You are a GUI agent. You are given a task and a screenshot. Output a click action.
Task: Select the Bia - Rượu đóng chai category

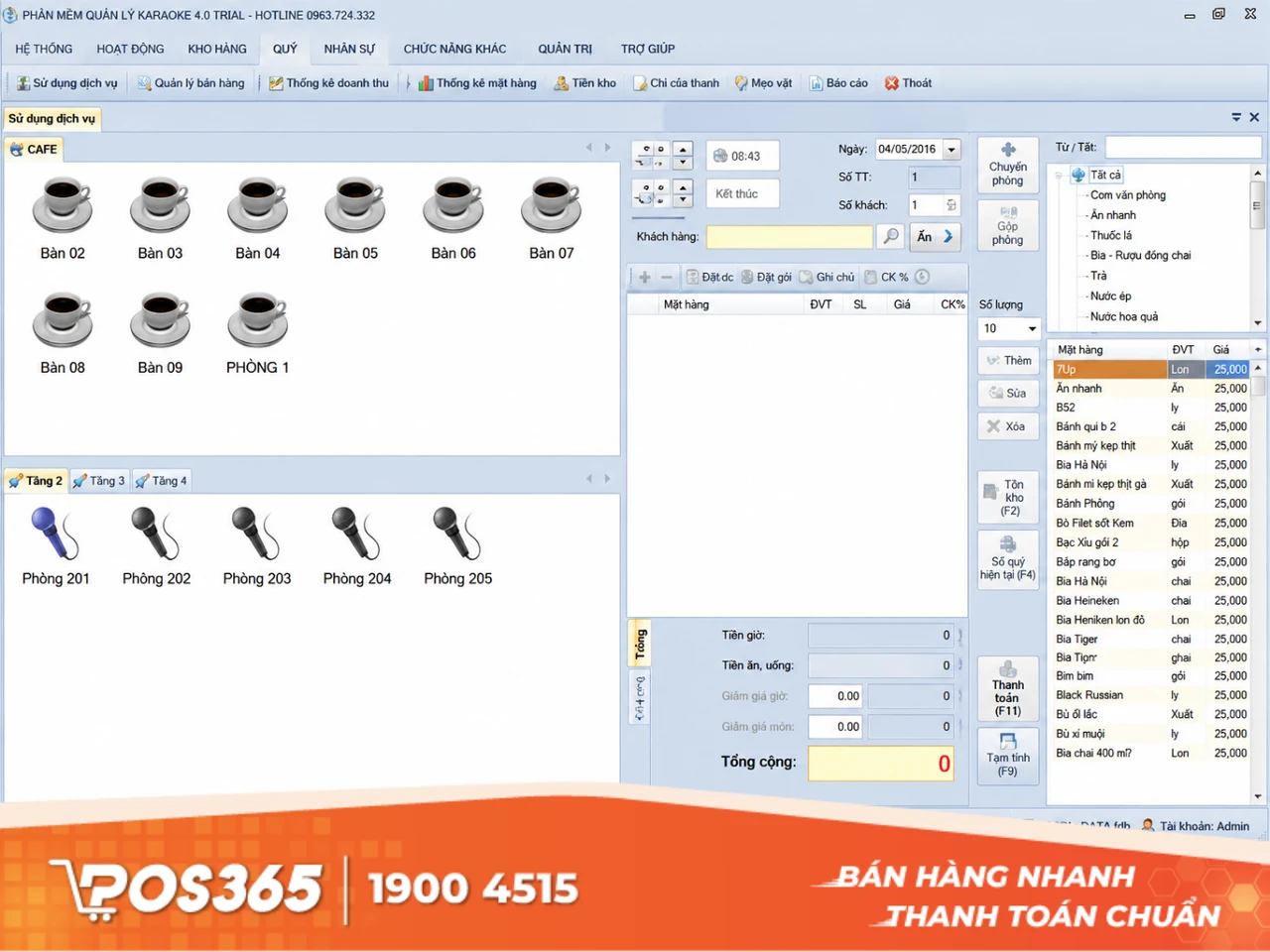(1140, 255)
